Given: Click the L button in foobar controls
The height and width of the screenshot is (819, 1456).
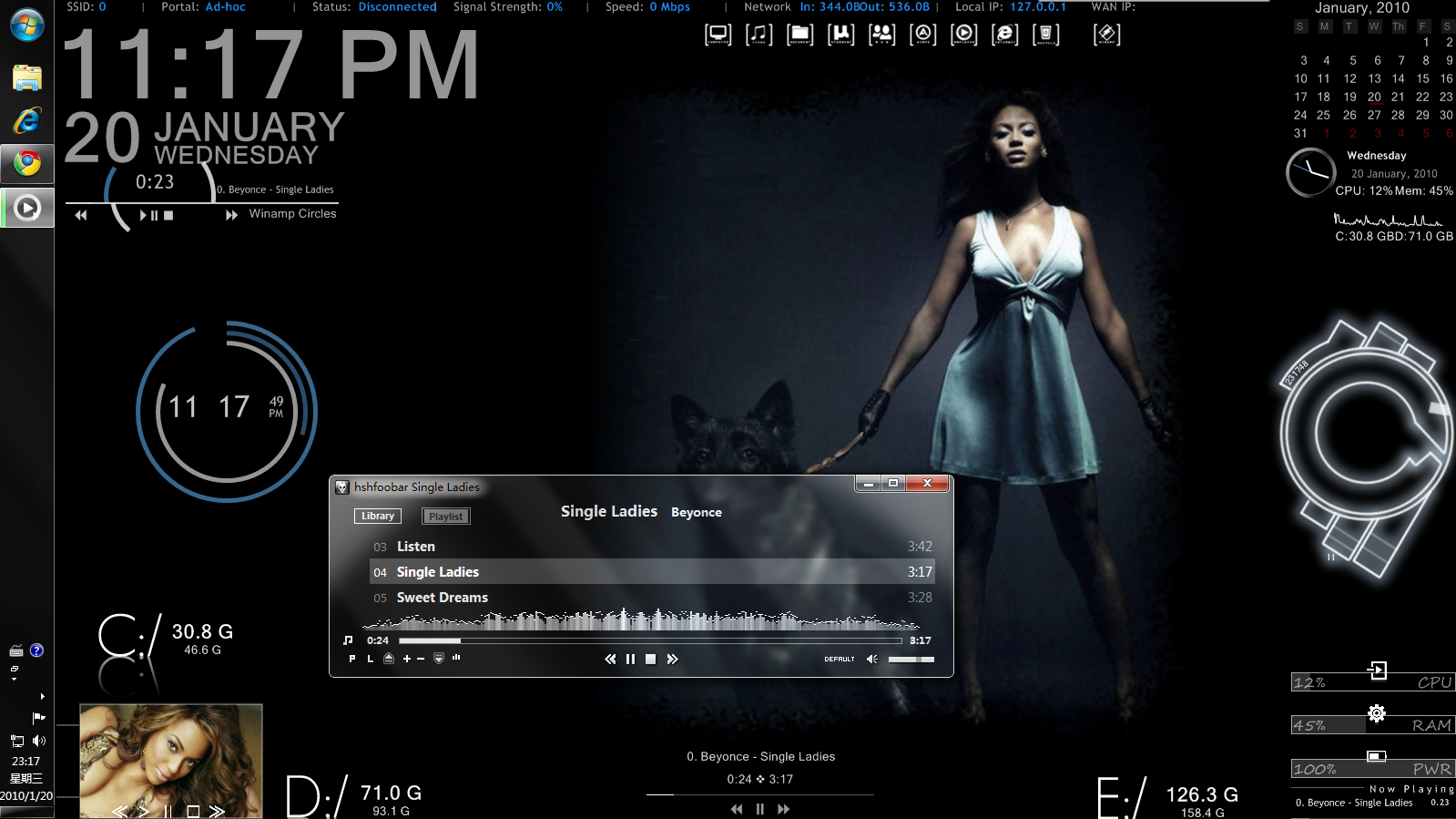Looking at the screenshot, I should [x=370, y=659].
